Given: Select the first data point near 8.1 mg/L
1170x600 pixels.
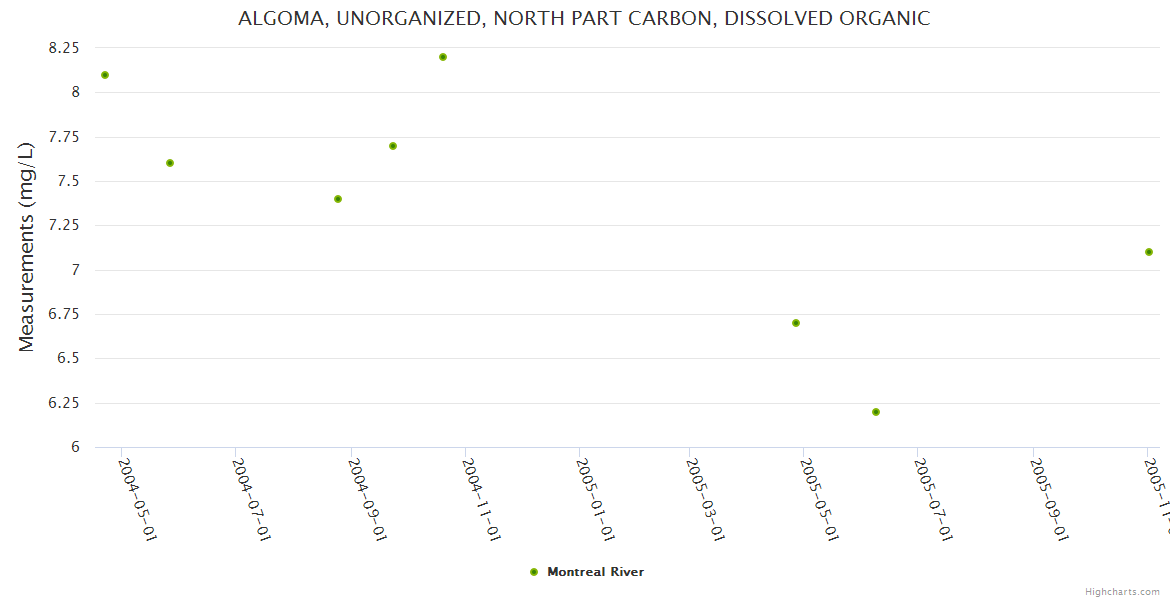Looking at the screenshot, I should (105, 75).
